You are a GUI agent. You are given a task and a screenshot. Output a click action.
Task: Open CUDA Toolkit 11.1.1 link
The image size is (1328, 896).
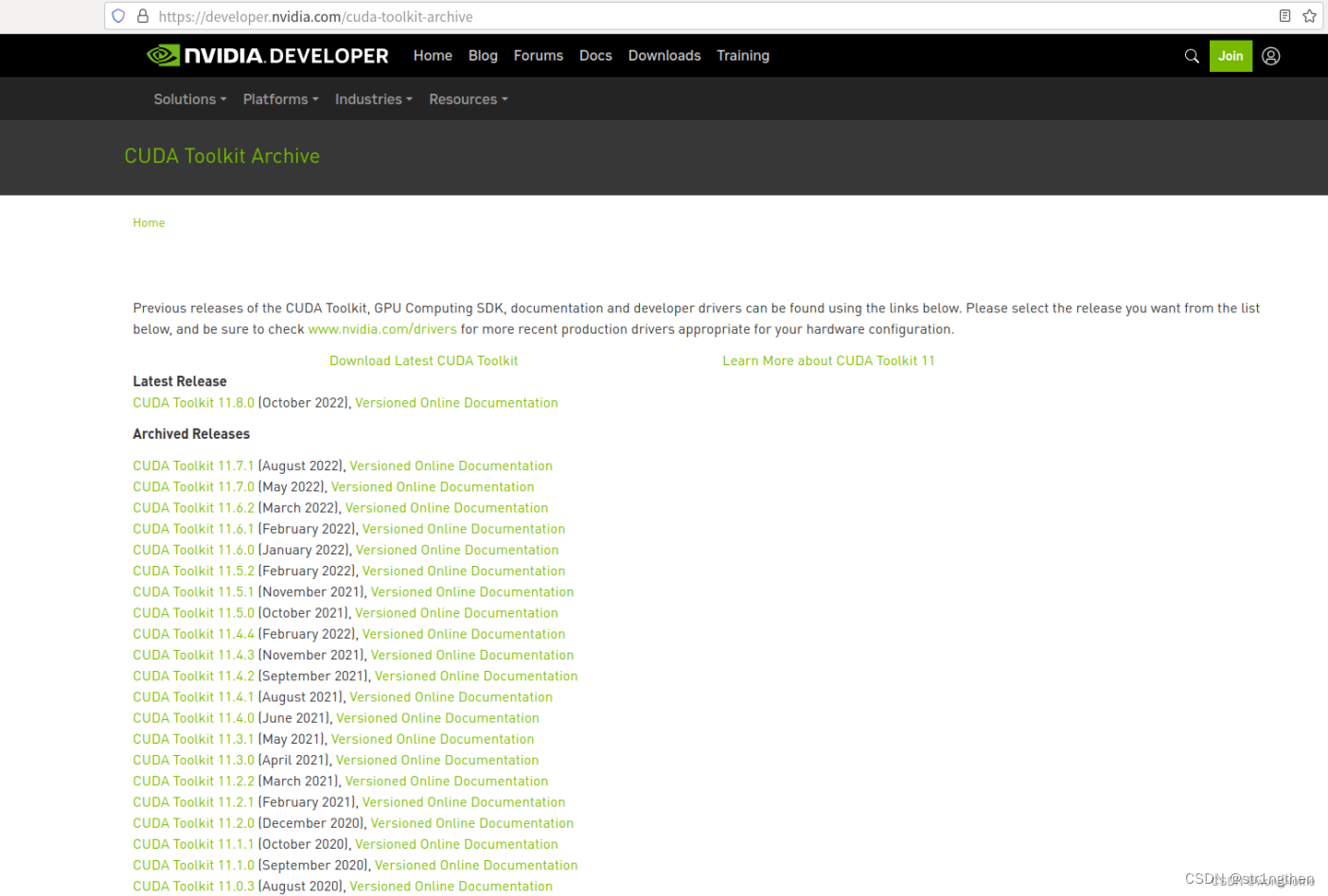click(194, 844)
